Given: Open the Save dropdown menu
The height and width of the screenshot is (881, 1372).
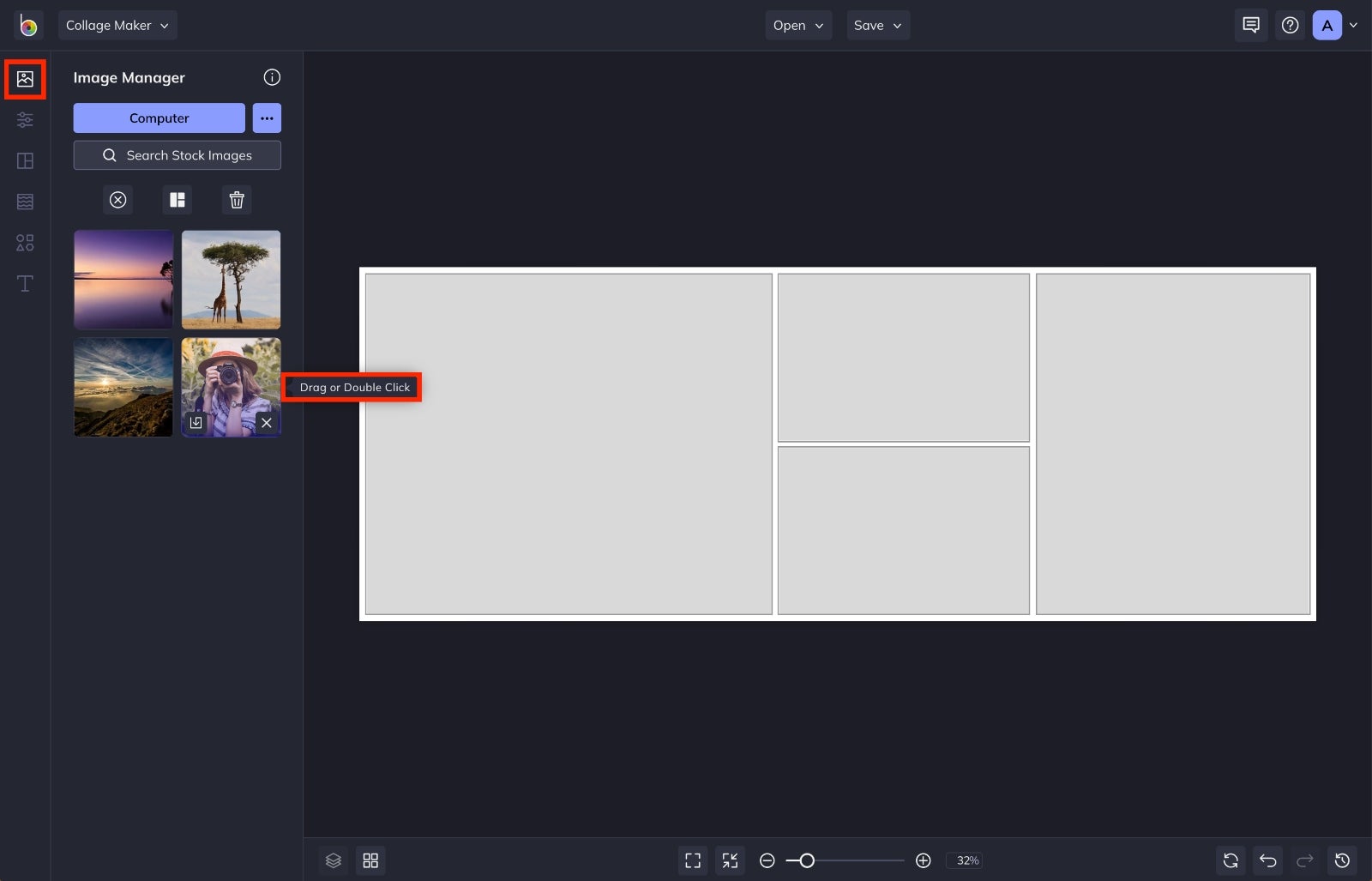Looking at the screenshot, I should [877, 25].
